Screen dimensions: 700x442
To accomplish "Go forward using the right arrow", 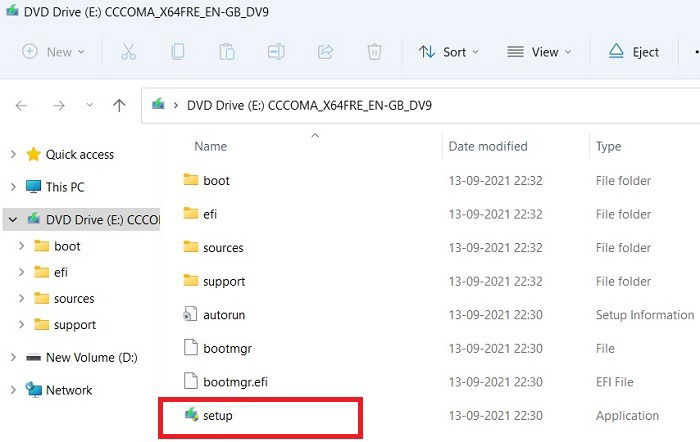I will [x=58, y=106].
